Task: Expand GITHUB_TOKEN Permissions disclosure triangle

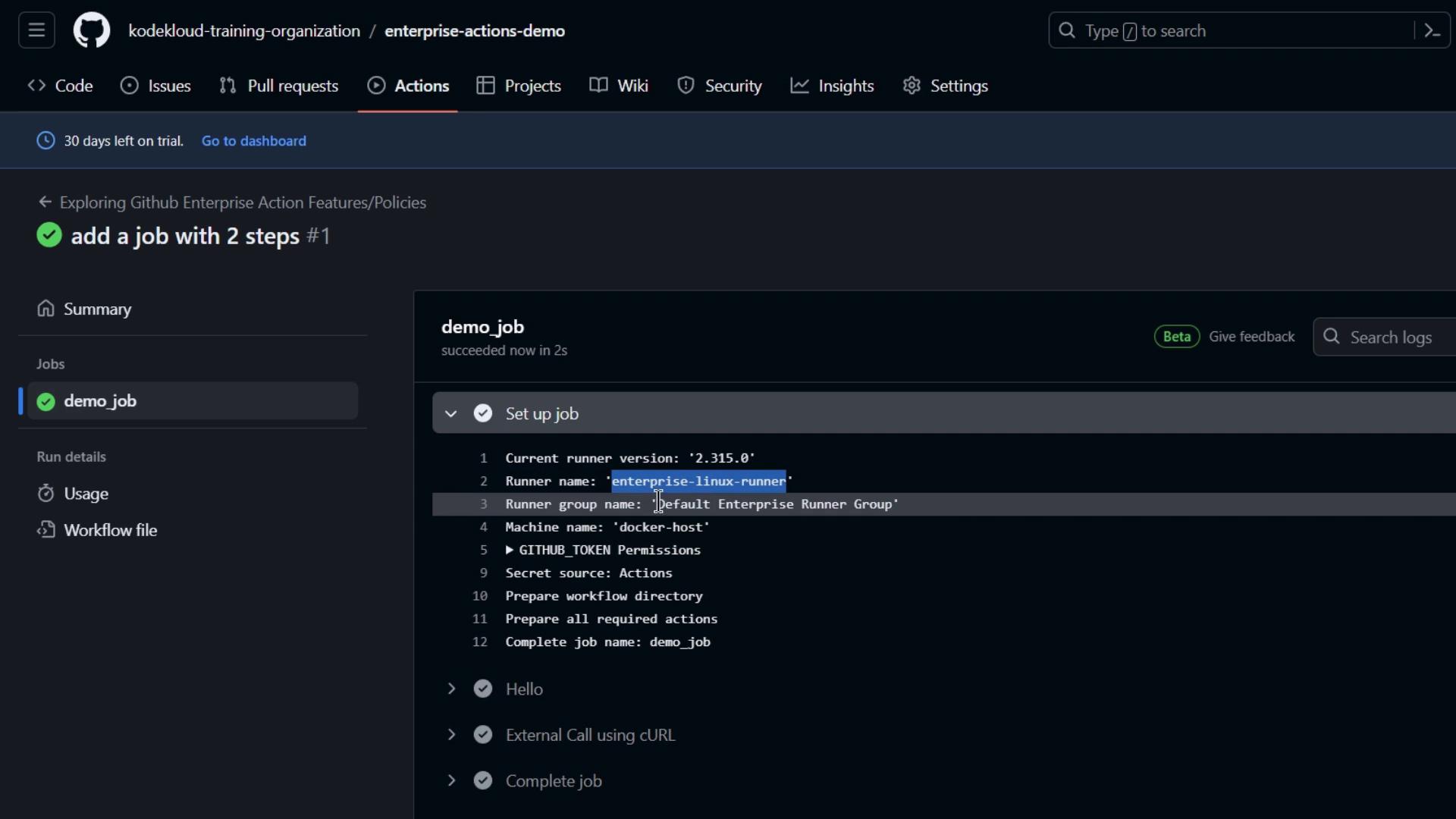Action: [510, 551]
